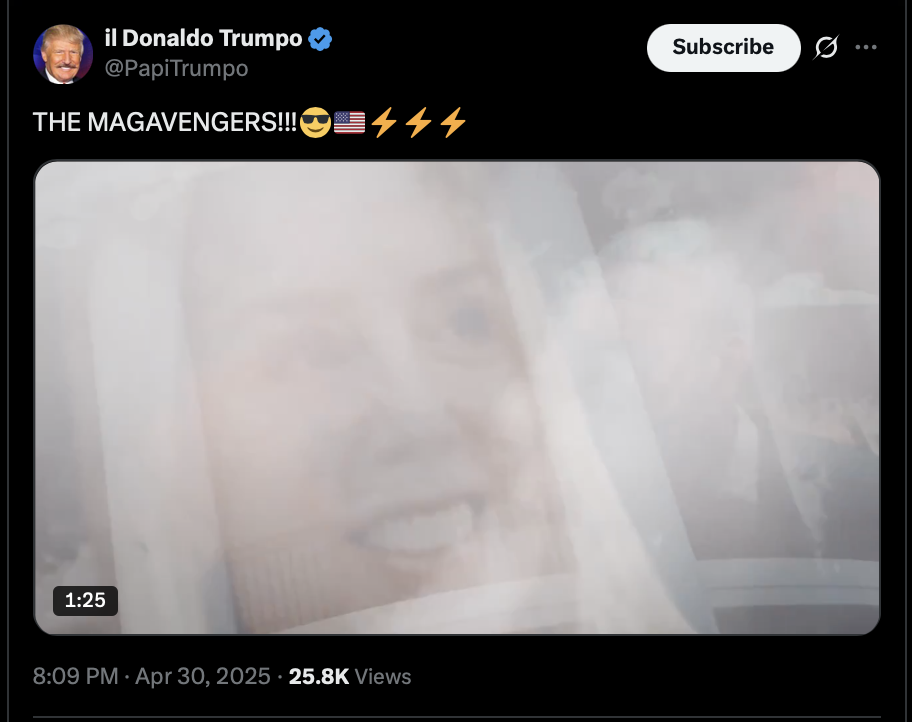Open the profile avatar picture
Viewport: 912px width, 722px height.
click(x=63, y=54)
